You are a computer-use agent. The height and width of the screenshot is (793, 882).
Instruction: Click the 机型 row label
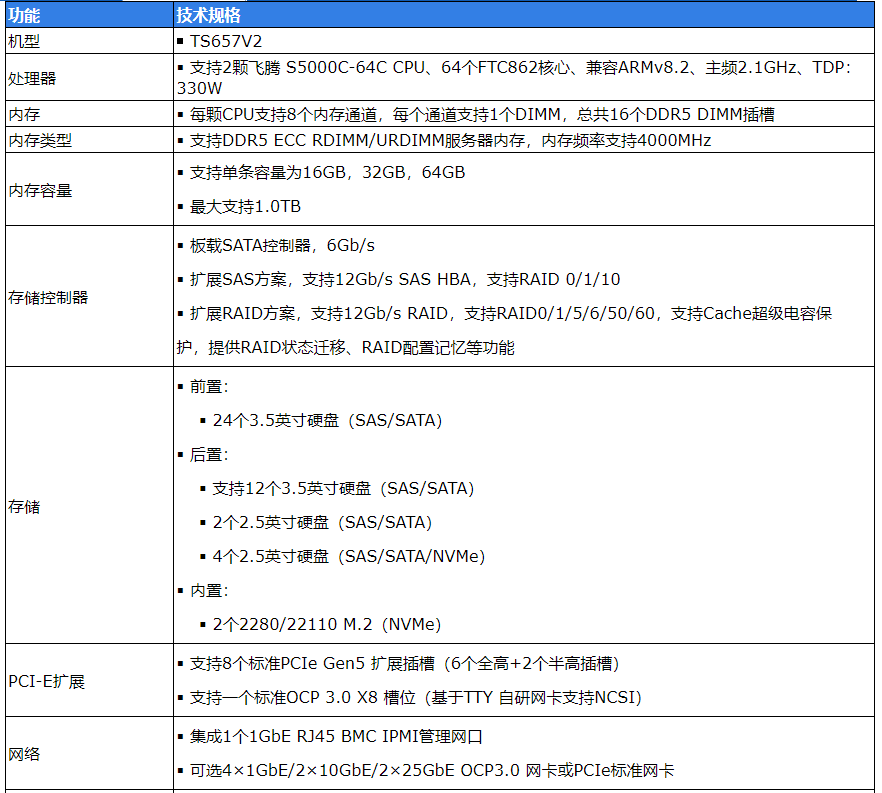pyautogui.click(x=24, y=41)
